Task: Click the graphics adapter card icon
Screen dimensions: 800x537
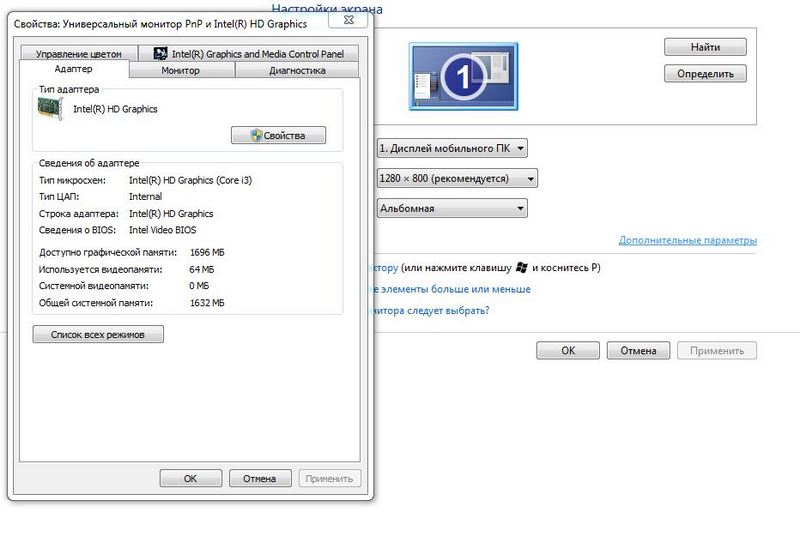Action: (x=52, y=109)
